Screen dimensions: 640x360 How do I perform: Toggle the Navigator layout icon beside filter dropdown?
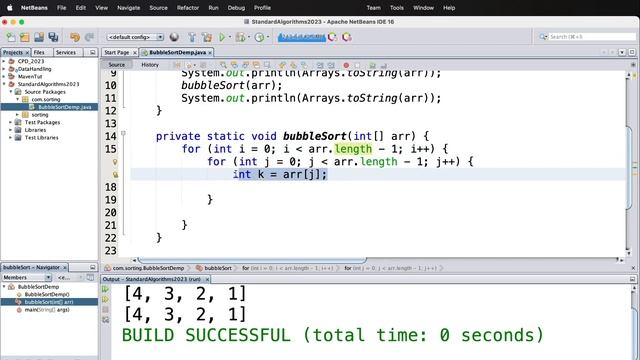tap(90, 278)
